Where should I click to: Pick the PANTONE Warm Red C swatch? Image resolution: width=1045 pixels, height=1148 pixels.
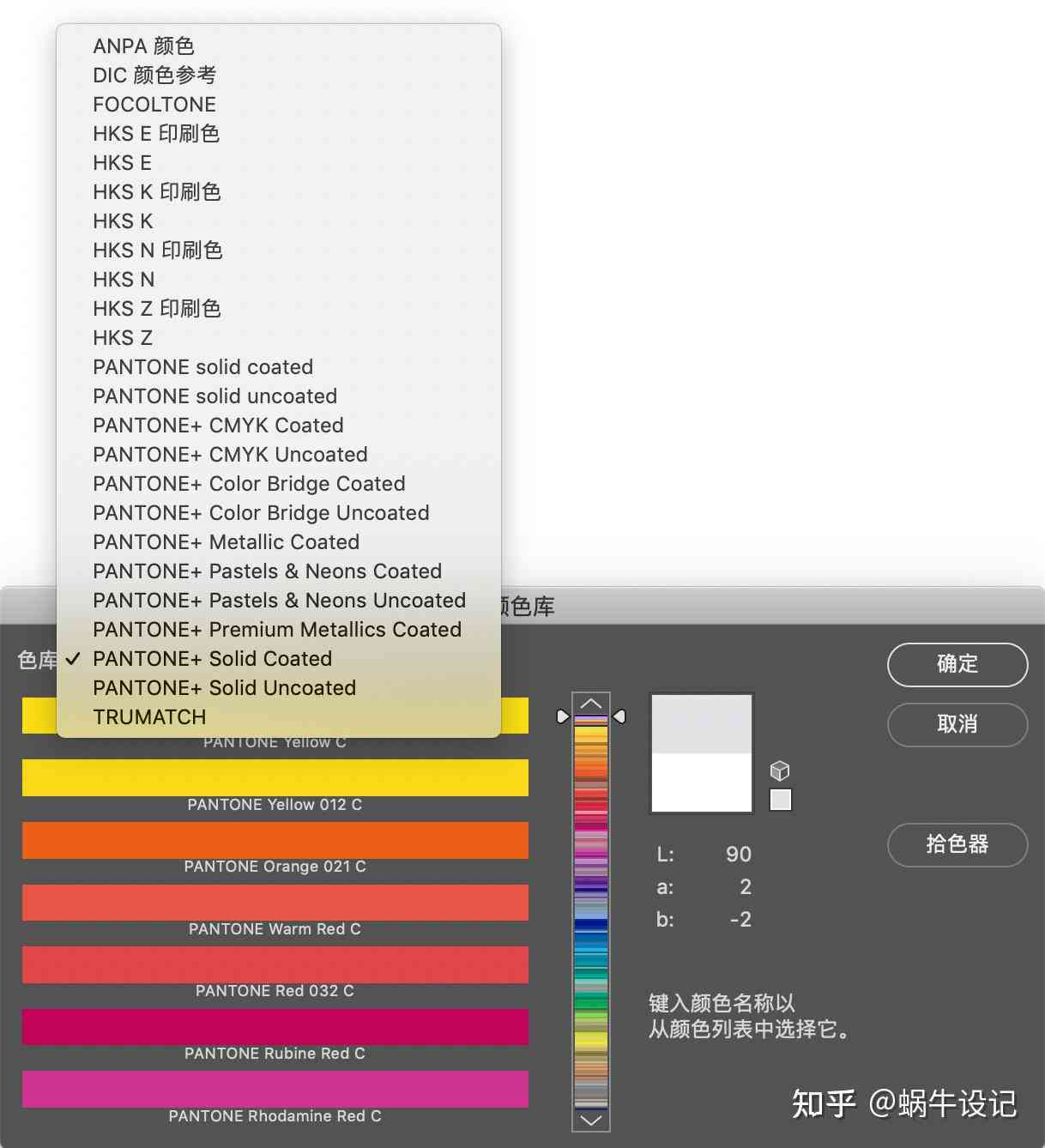click(x=275, y=903)
